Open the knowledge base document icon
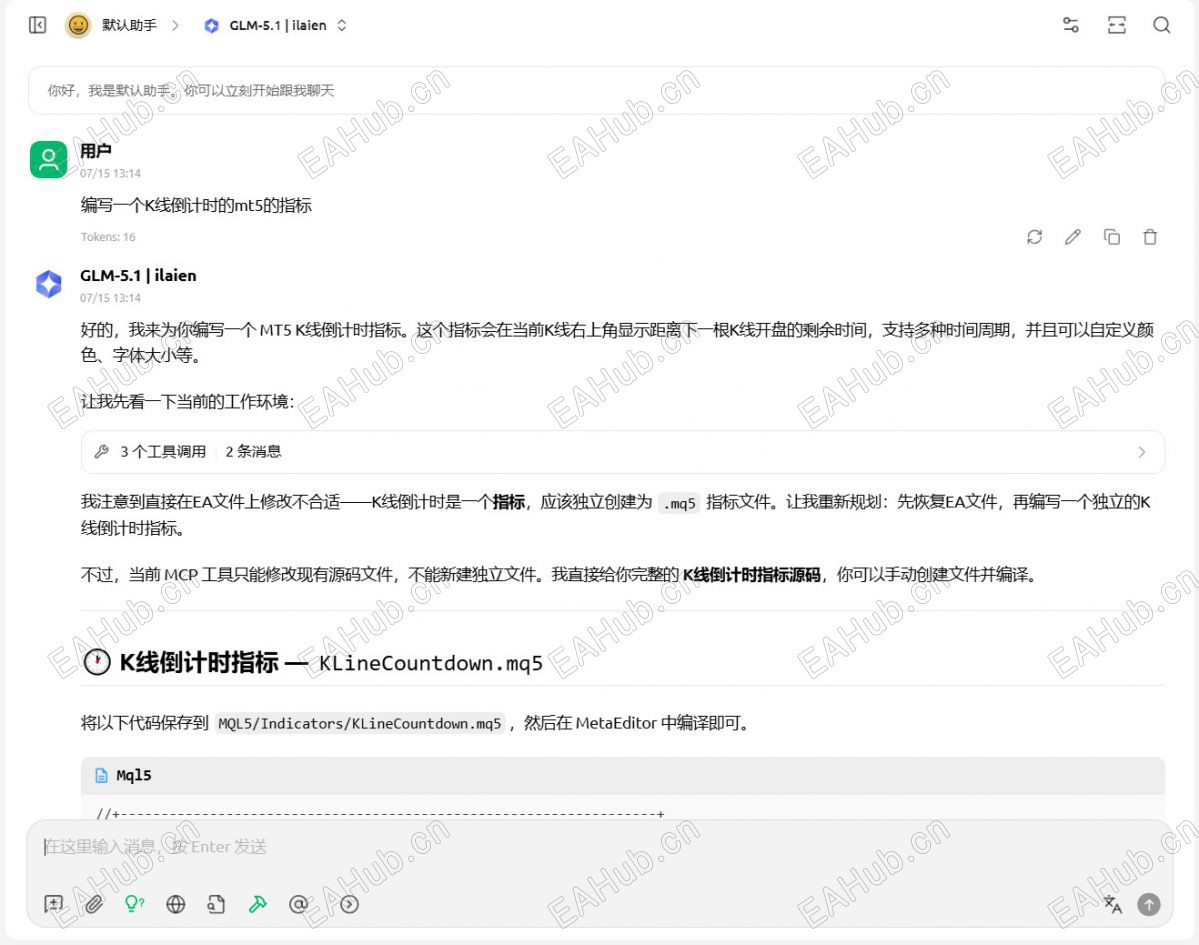The height and width of the screenshot is (945, 1199). [x=216, y=904]
